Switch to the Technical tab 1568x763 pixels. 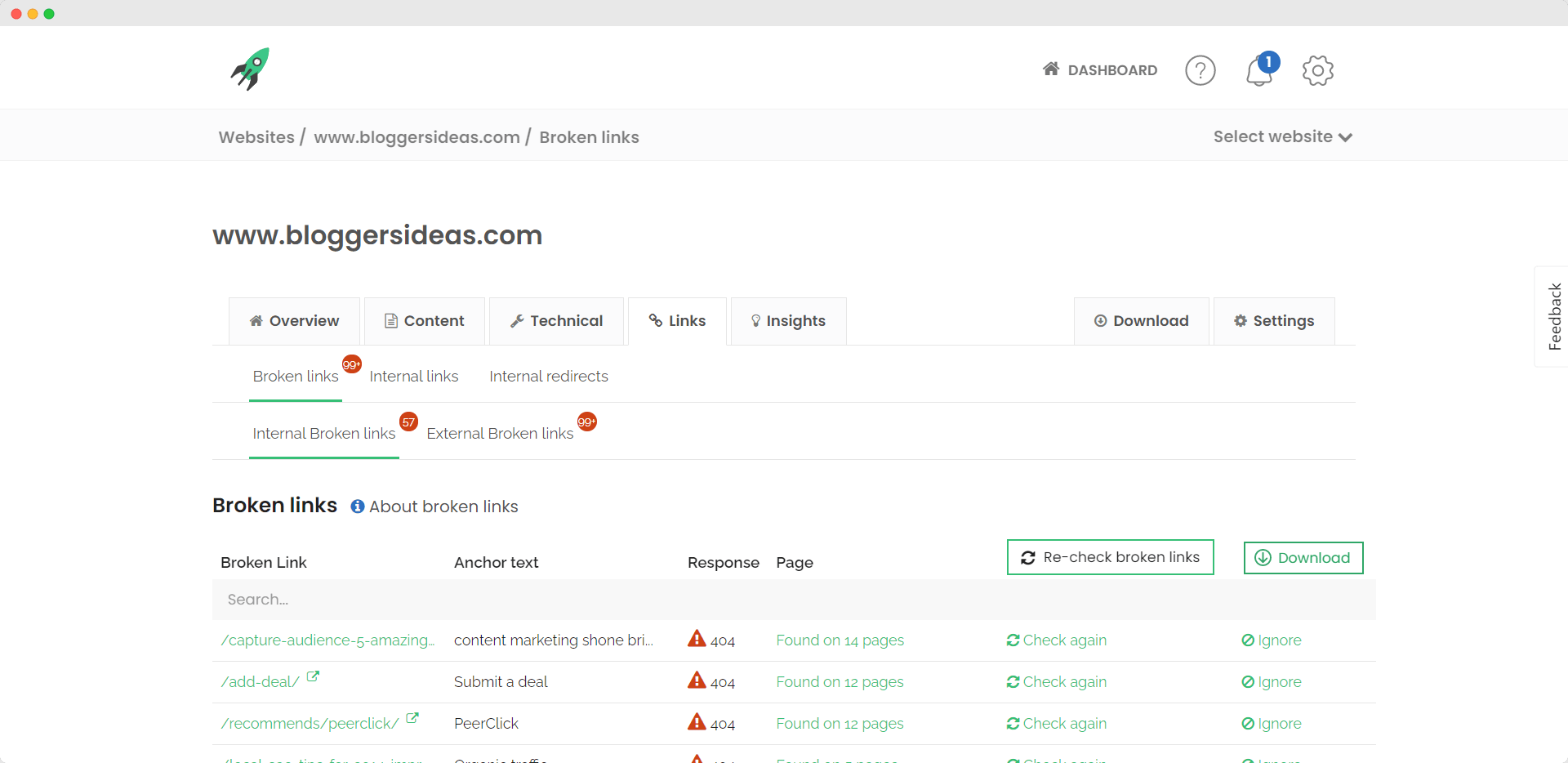click(x=556, y=321)
